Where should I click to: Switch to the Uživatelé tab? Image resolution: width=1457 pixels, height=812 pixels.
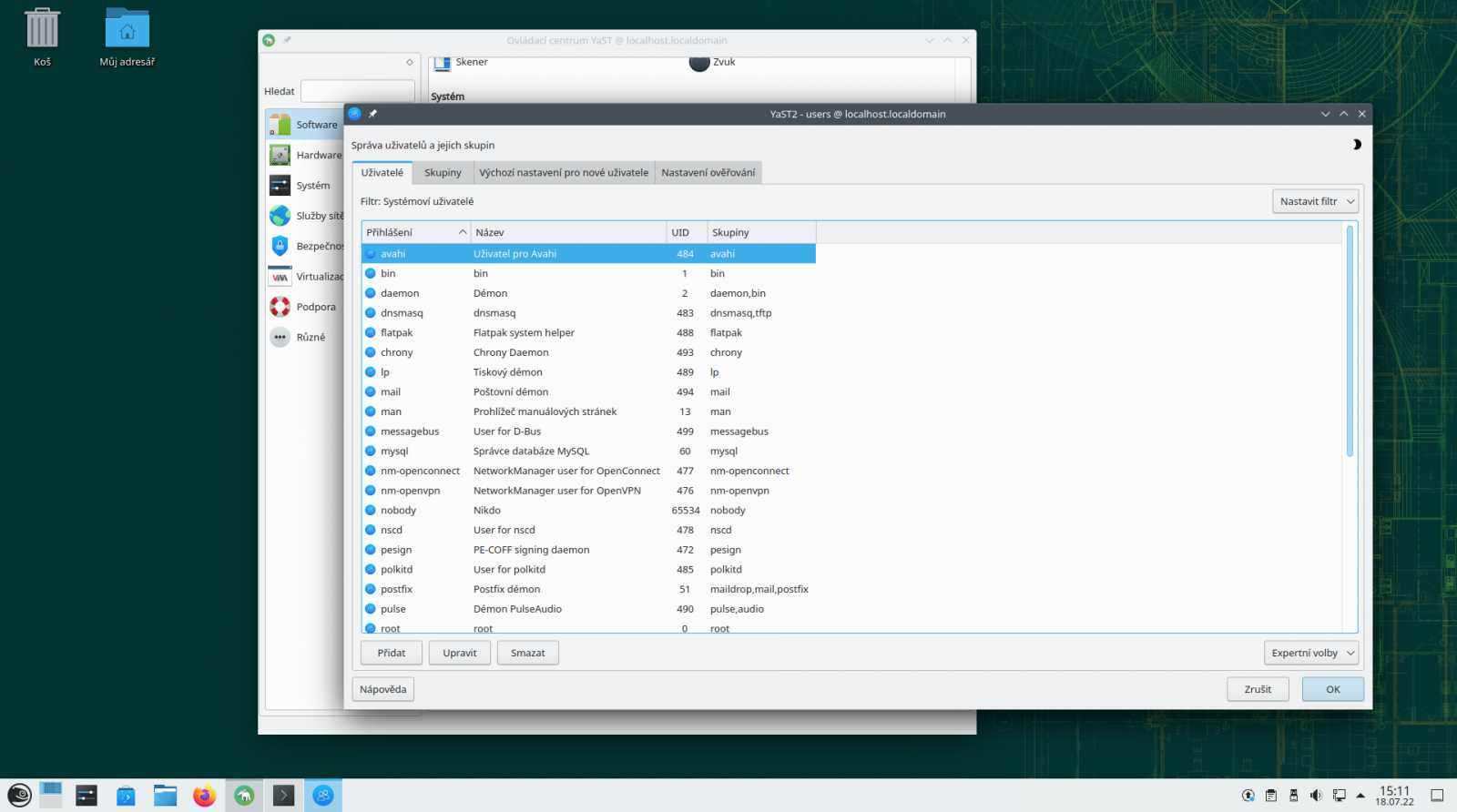pyautogui.click(x=382, y=172)
